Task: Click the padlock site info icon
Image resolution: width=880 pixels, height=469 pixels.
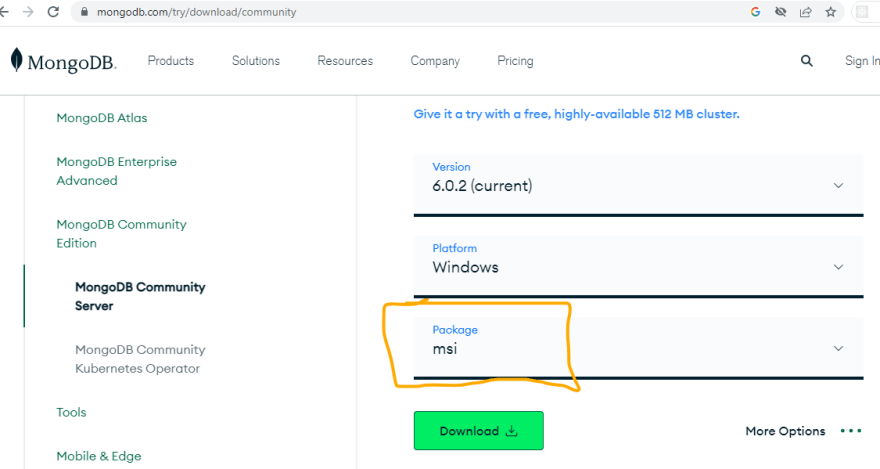Action: point(84,12)
